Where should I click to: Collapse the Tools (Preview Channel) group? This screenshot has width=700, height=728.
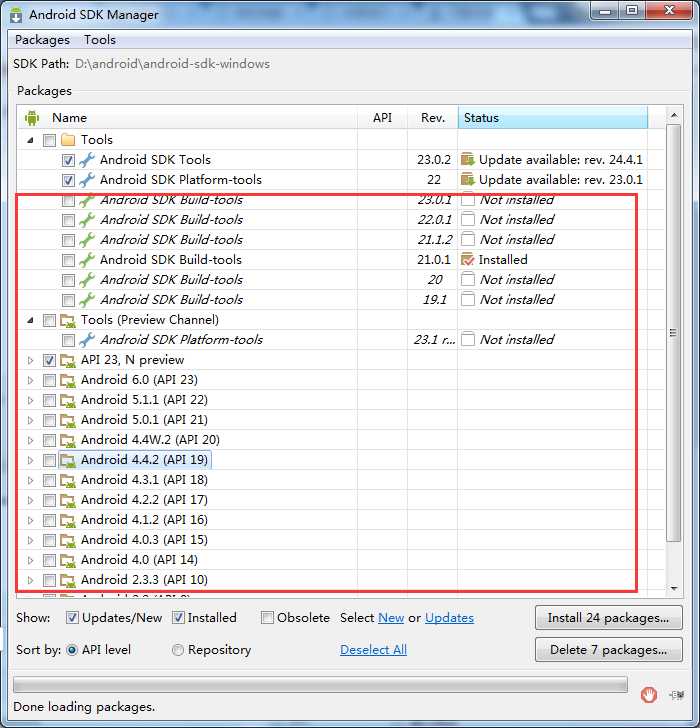tap(31, 320)
